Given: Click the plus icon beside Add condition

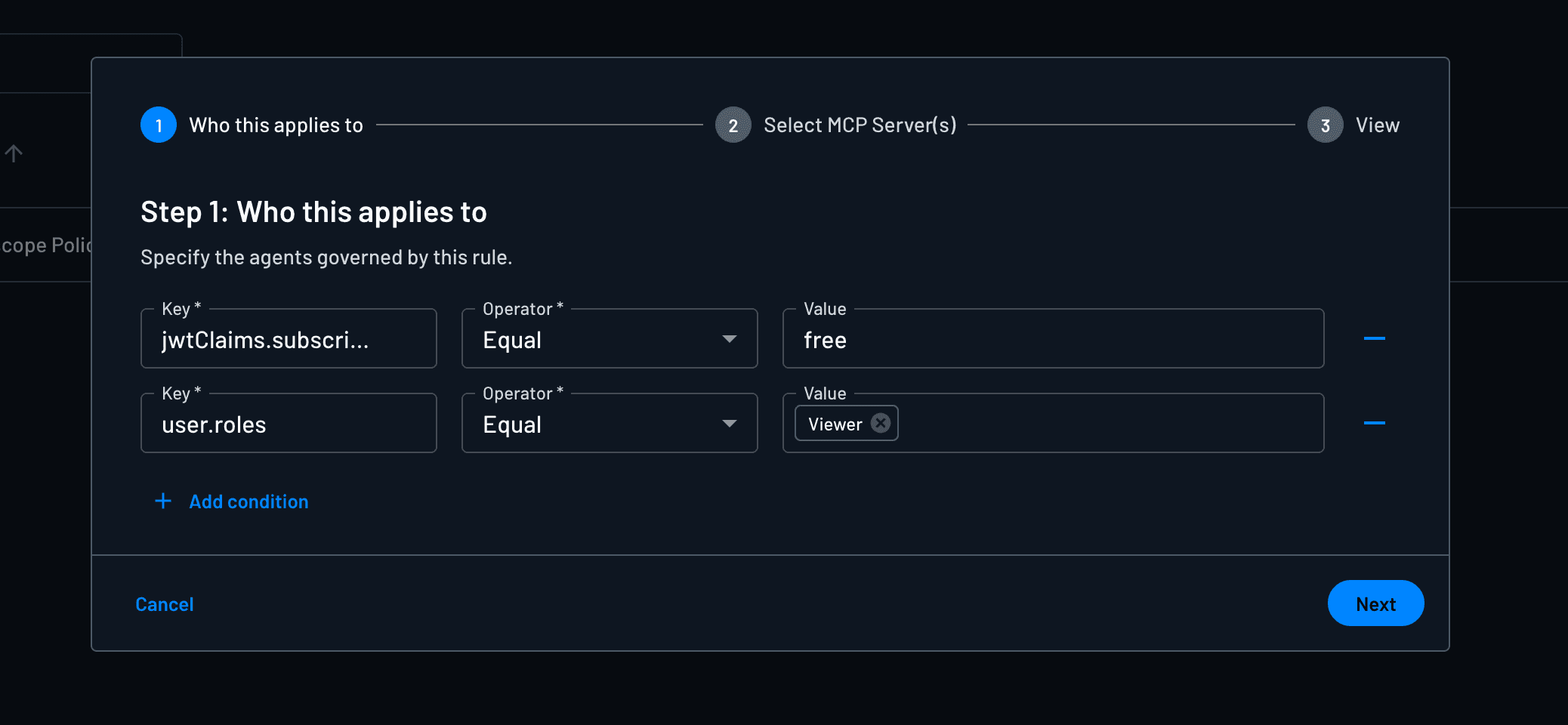Looking at the screenshot, I should click(x=163, y=501).
